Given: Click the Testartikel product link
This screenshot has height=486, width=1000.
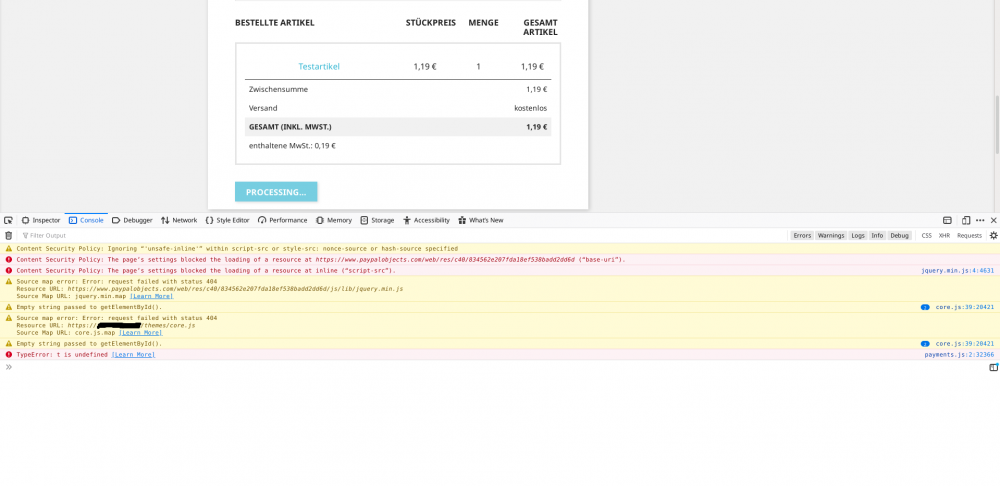Looking at the screenshot, I should click(x=319, y=66).
